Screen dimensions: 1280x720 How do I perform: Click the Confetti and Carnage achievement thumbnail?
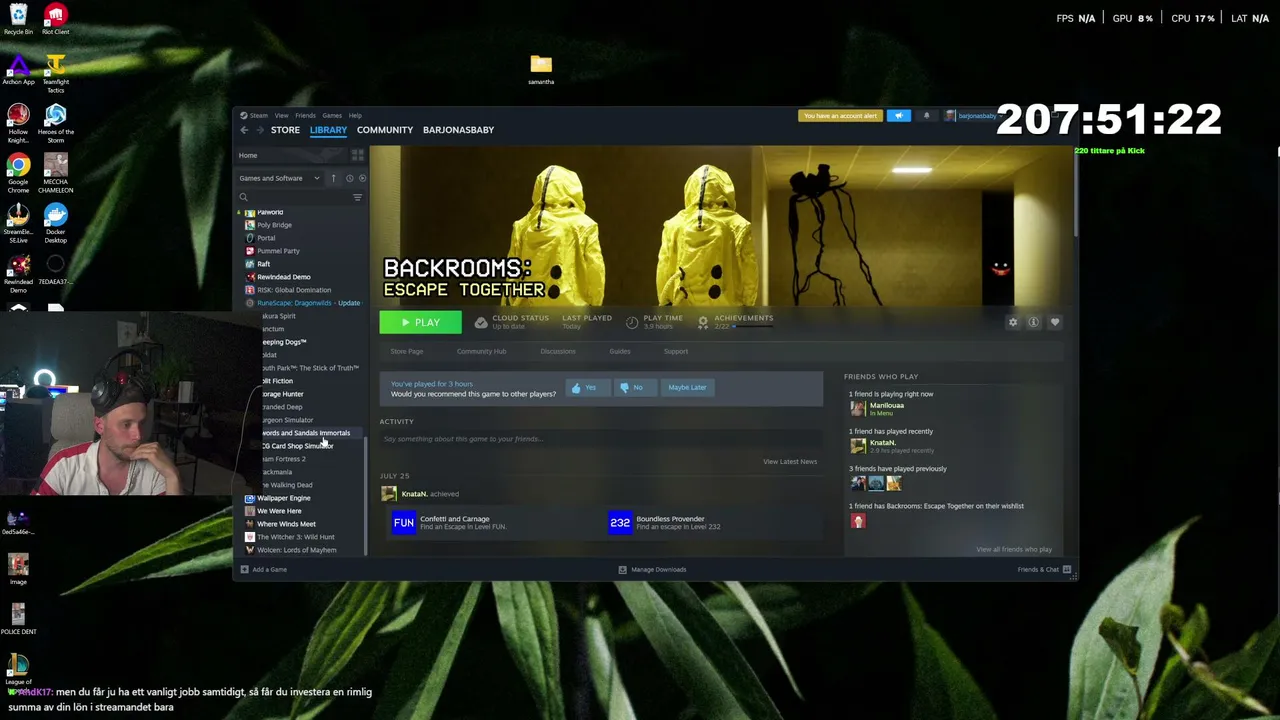coord(403,522)
